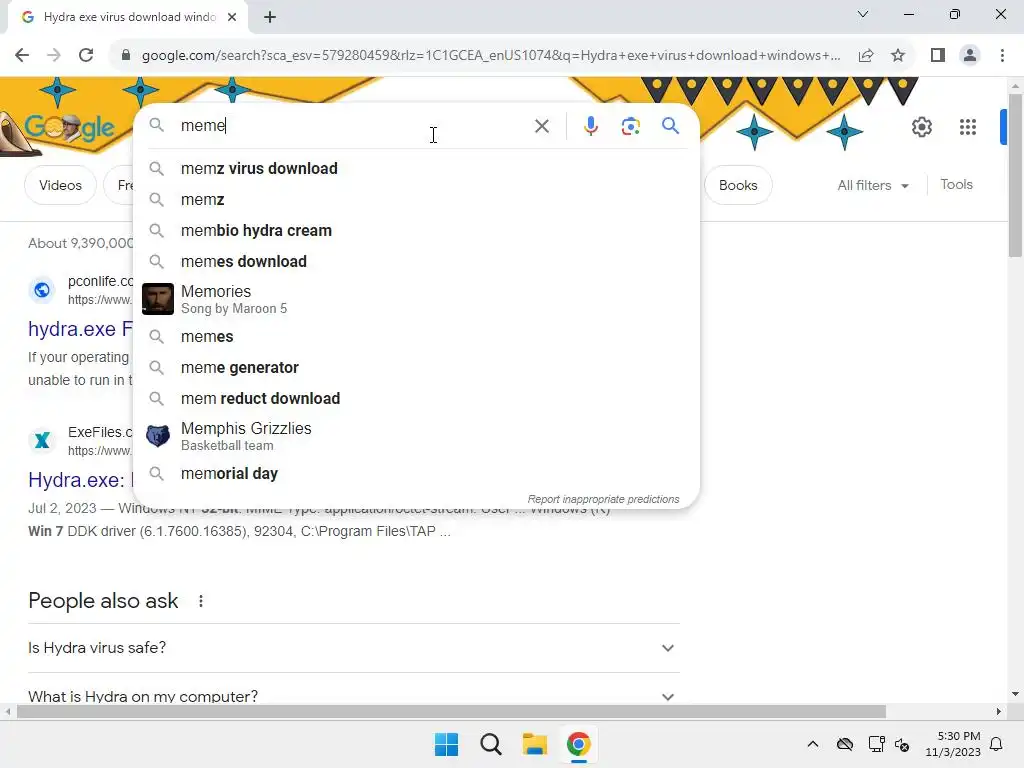This screenshot has width=1024, height=768.
Task: Expand All filters dropdown
Action: (x=872, y=185)
